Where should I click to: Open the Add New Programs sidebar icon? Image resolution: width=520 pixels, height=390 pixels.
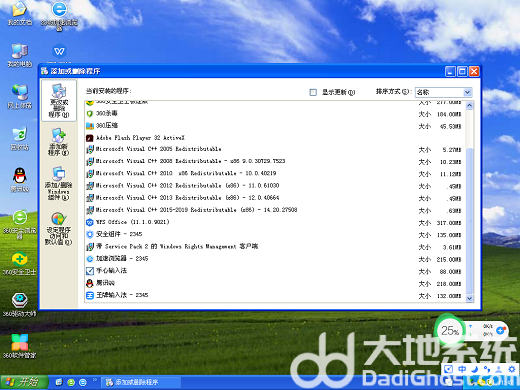59,142
